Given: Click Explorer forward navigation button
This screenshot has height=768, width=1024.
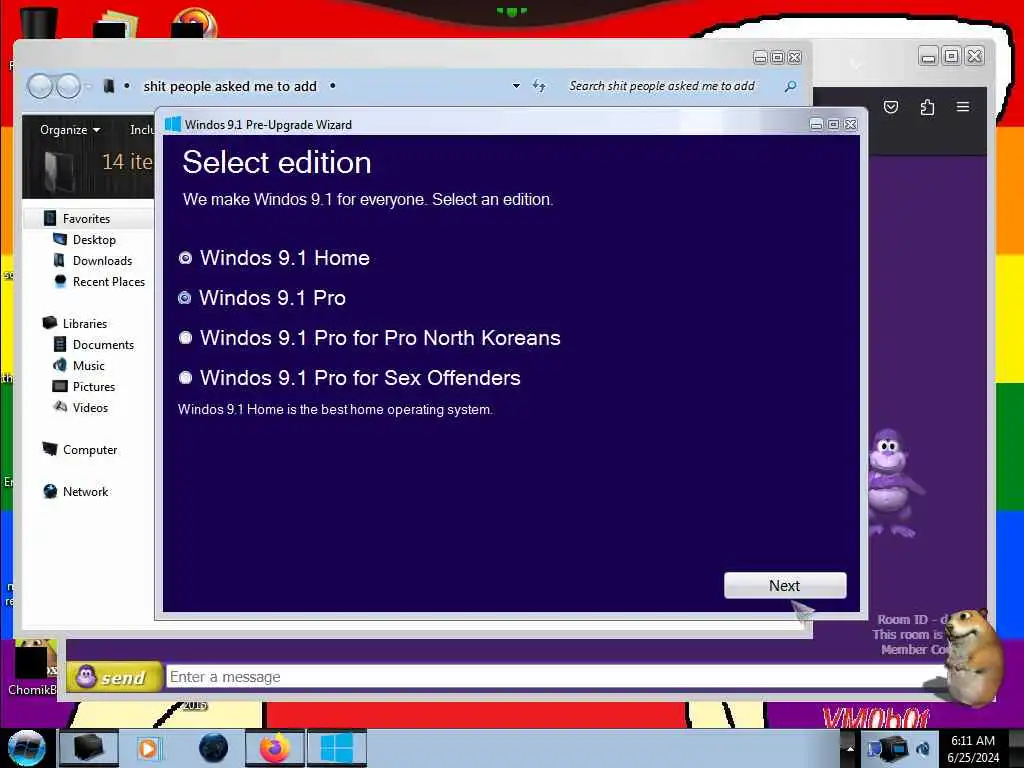Looking at the screenshot, I should pos(68,86).
